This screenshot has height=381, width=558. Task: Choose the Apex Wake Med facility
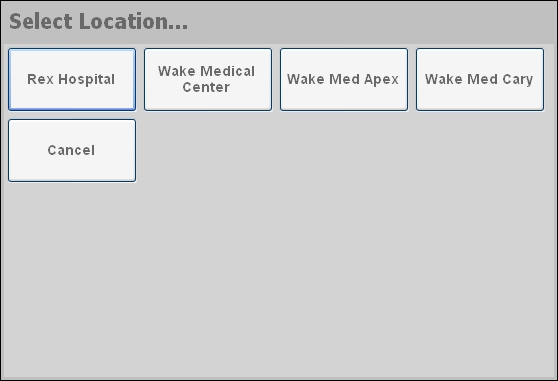(344, 79)
